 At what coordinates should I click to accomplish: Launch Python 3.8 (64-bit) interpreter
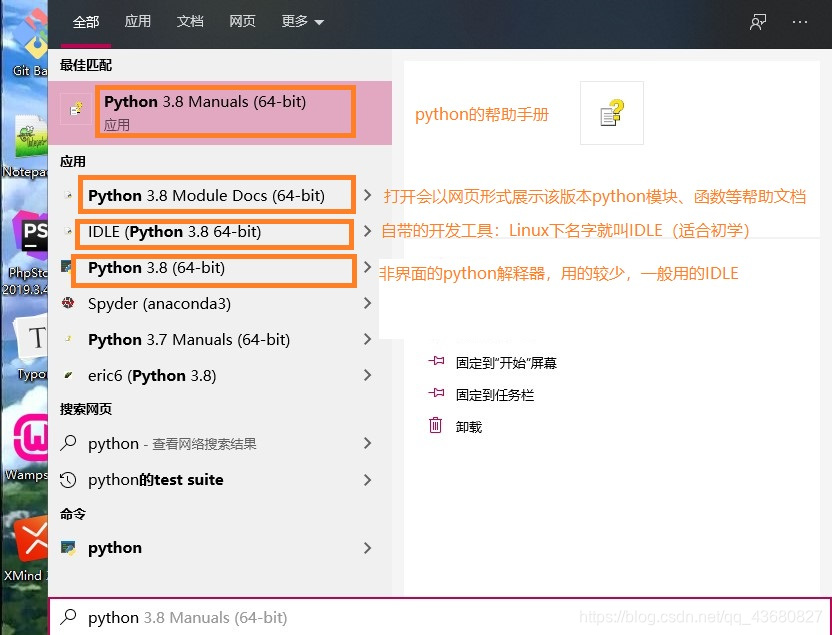click(x=157, y=268)
